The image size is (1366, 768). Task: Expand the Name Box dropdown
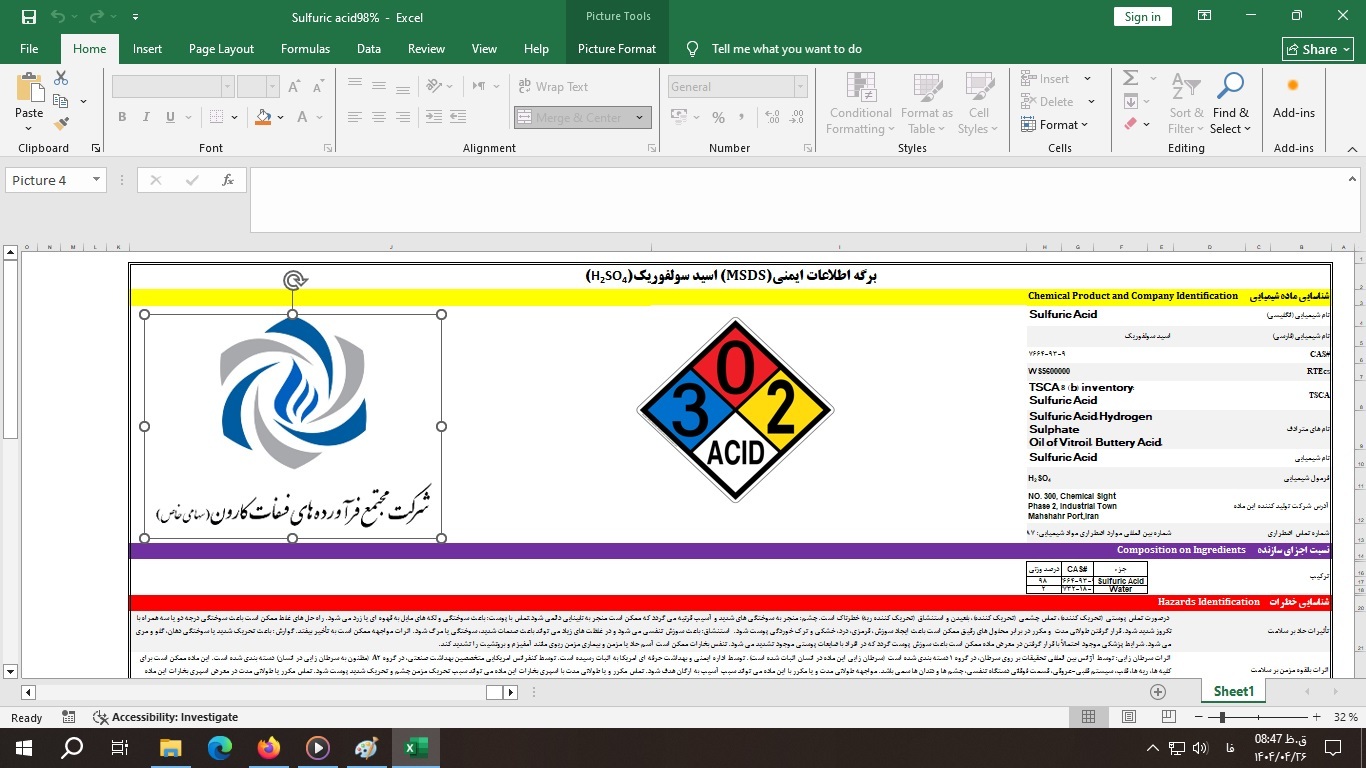pos(97,180)
